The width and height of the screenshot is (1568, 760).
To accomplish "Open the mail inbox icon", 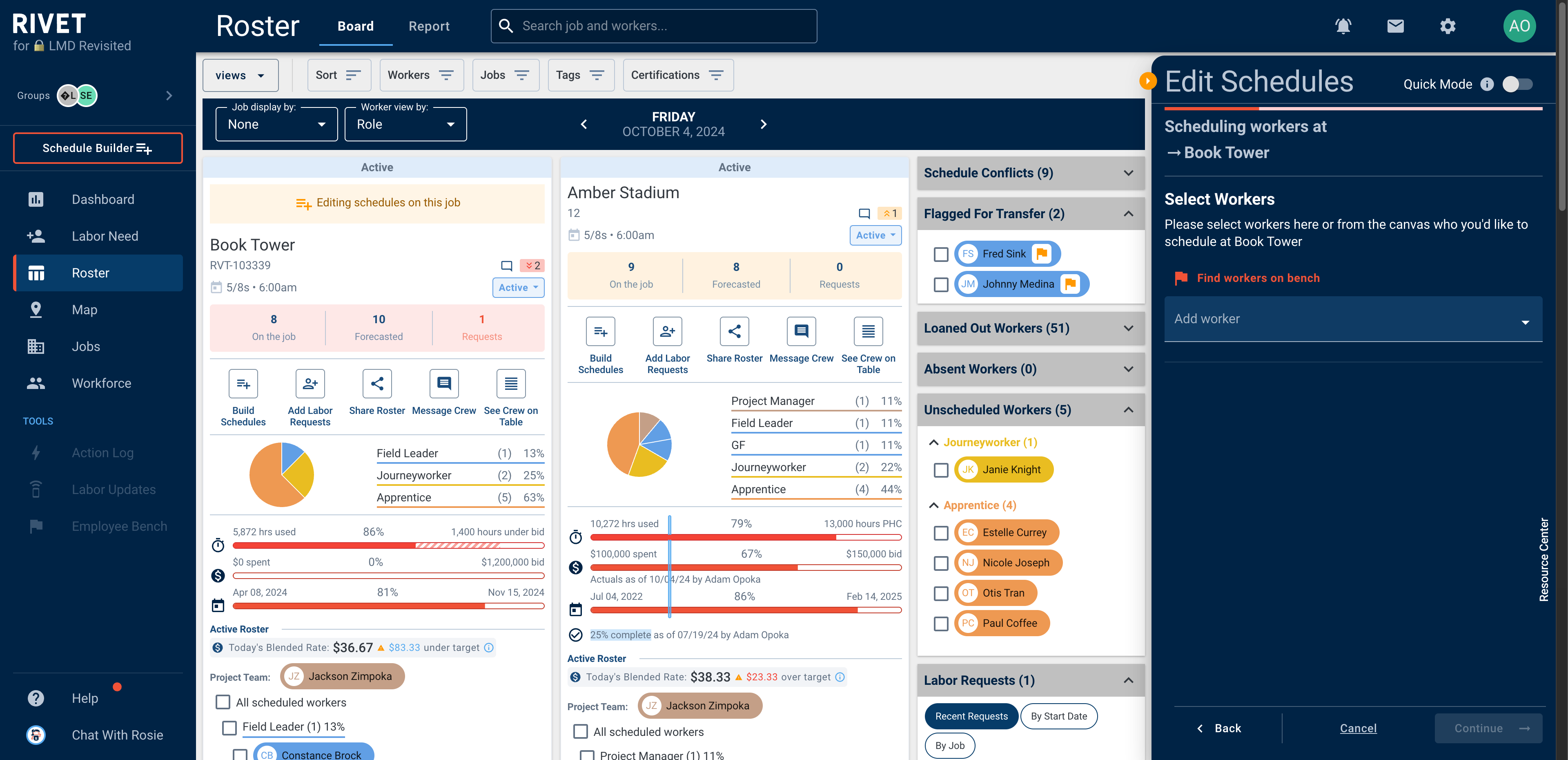I will (x=1395, y=26).
